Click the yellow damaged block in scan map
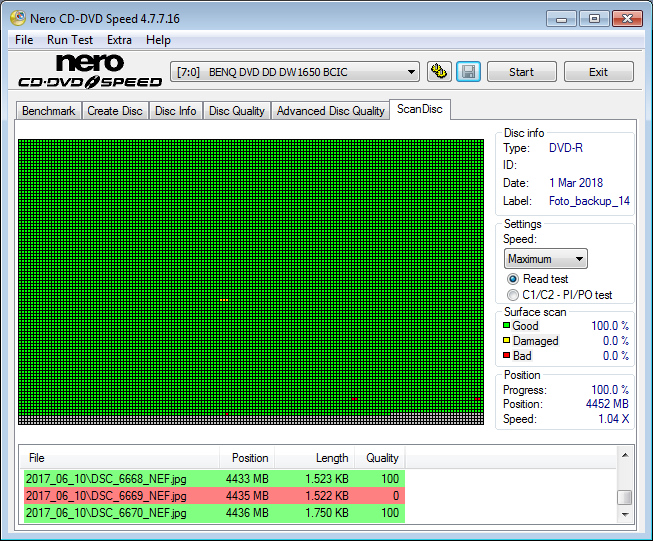Image resolution: width=653 pixels, height=541 pixels. (x=224, y=300)
